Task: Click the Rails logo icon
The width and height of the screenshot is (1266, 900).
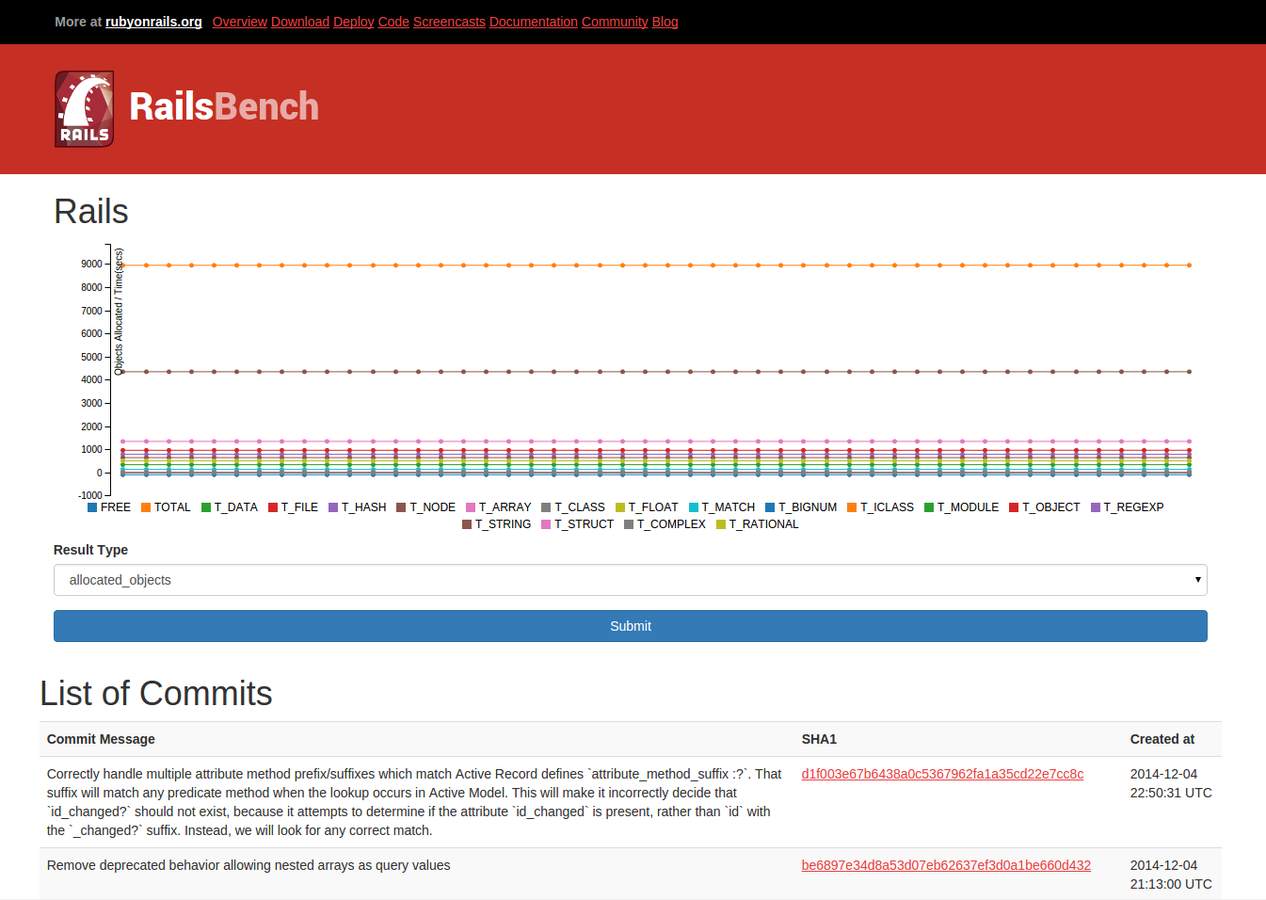Action: 84,109
